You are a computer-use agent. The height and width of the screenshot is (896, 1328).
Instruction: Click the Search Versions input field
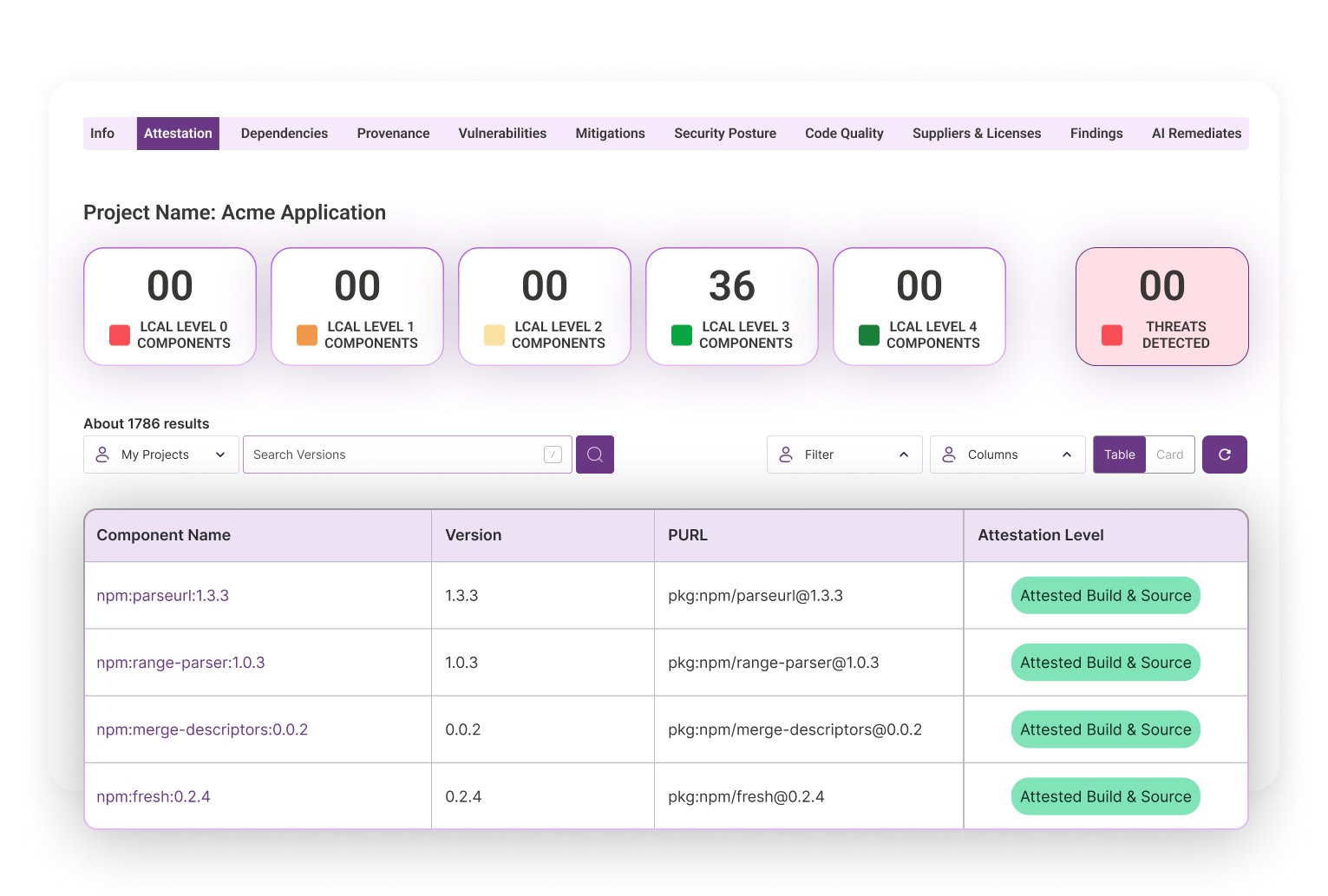pos(408,455)
